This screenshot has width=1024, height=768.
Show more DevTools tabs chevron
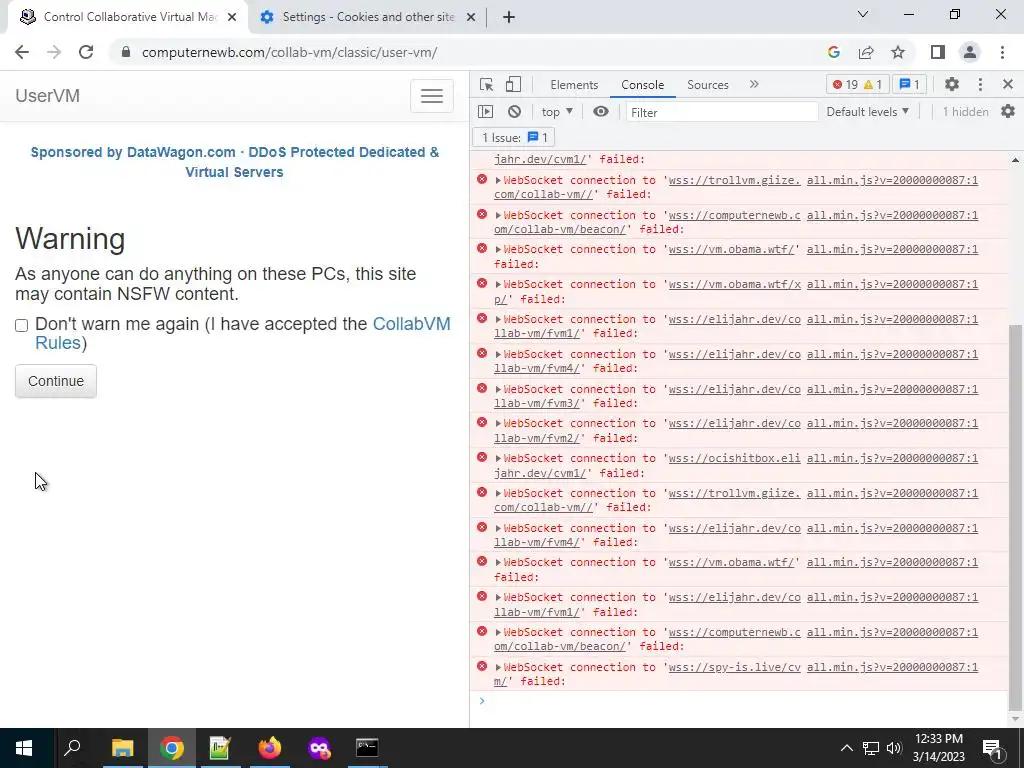point(754,84)
